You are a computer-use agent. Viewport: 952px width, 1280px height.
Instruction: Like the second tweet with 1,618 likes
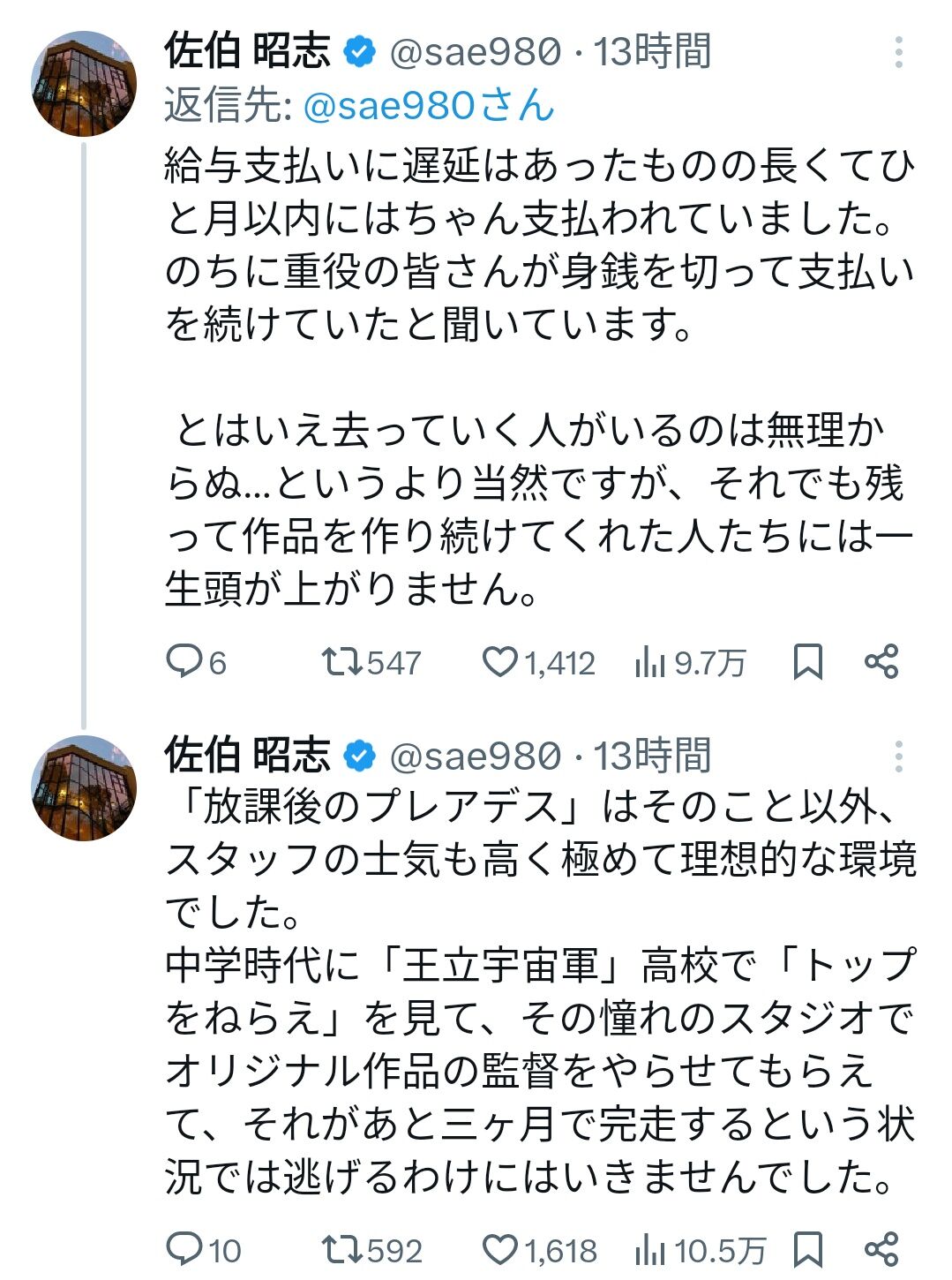click(x=499, y=1248)
